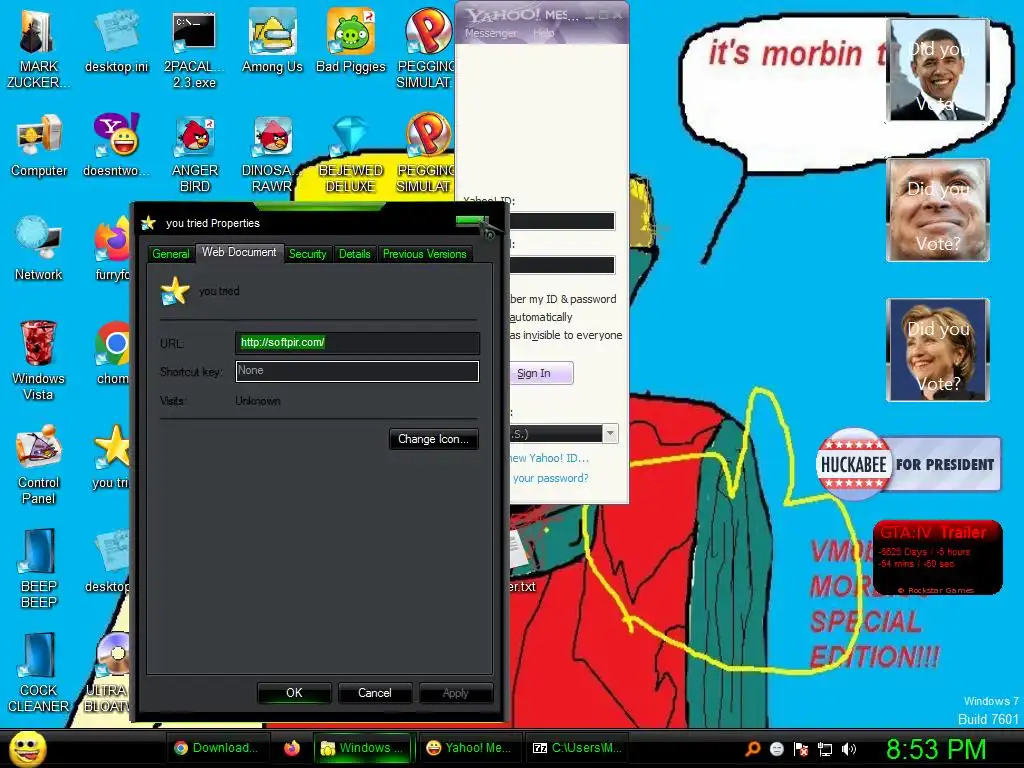Switch to the Security tab
Image resolution: width=1024 pixels, height=768 pixels.
click(x=308, y=254)
